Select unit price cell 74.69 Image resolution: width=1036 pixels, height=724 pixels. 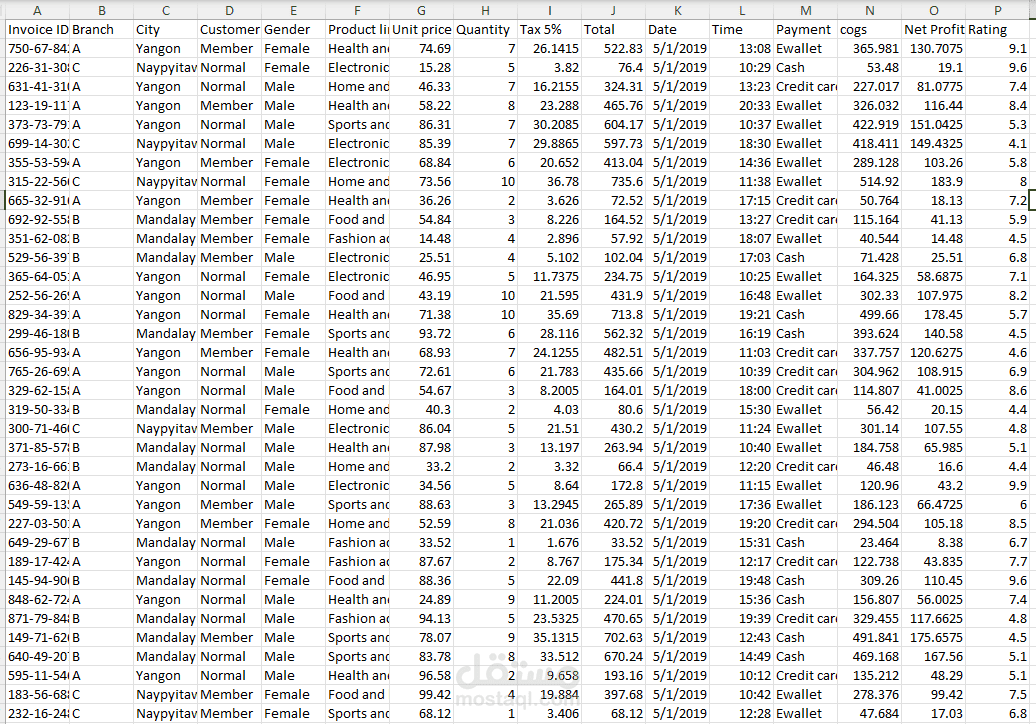click(x=421, y=49)
